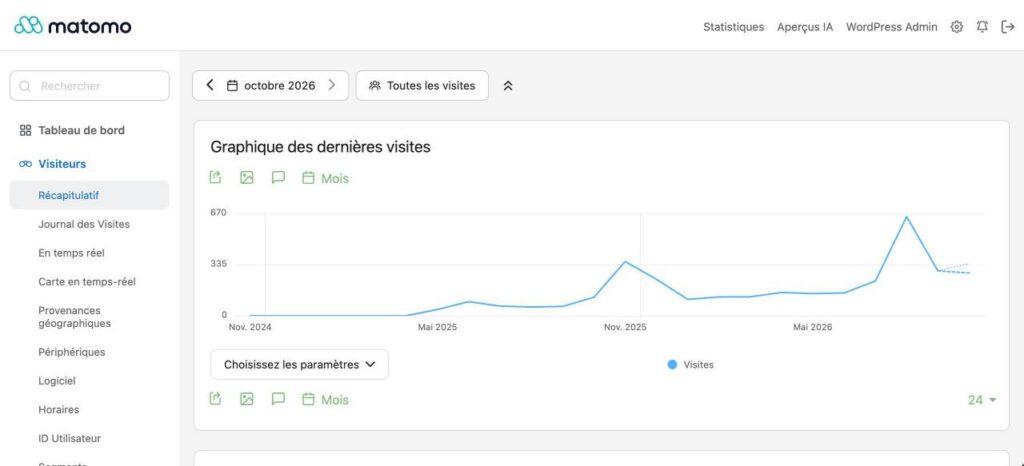Click the Matomo logo

click(x=72, y=26)
